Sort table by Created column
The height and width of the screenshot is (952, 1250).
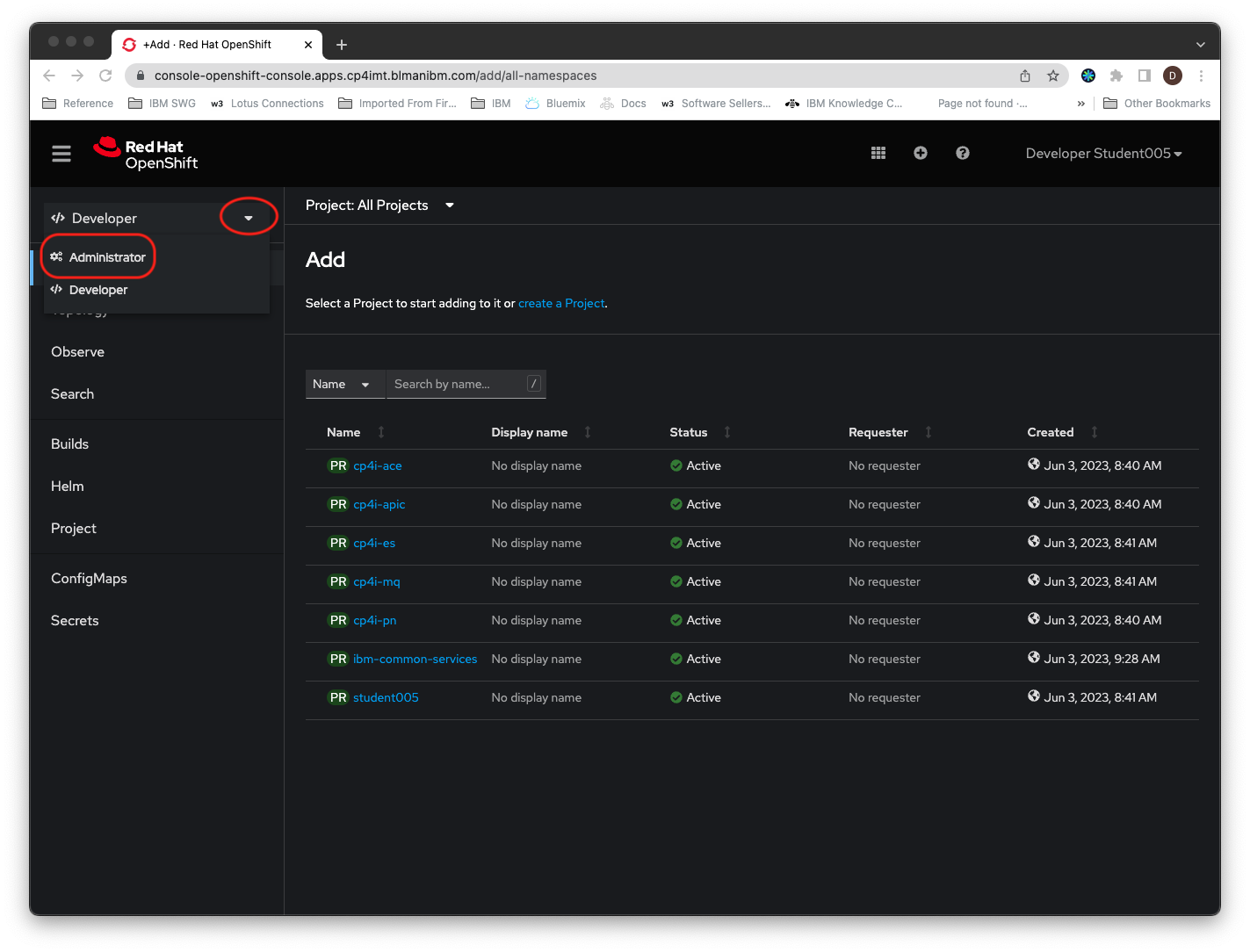coord(1062,432)
